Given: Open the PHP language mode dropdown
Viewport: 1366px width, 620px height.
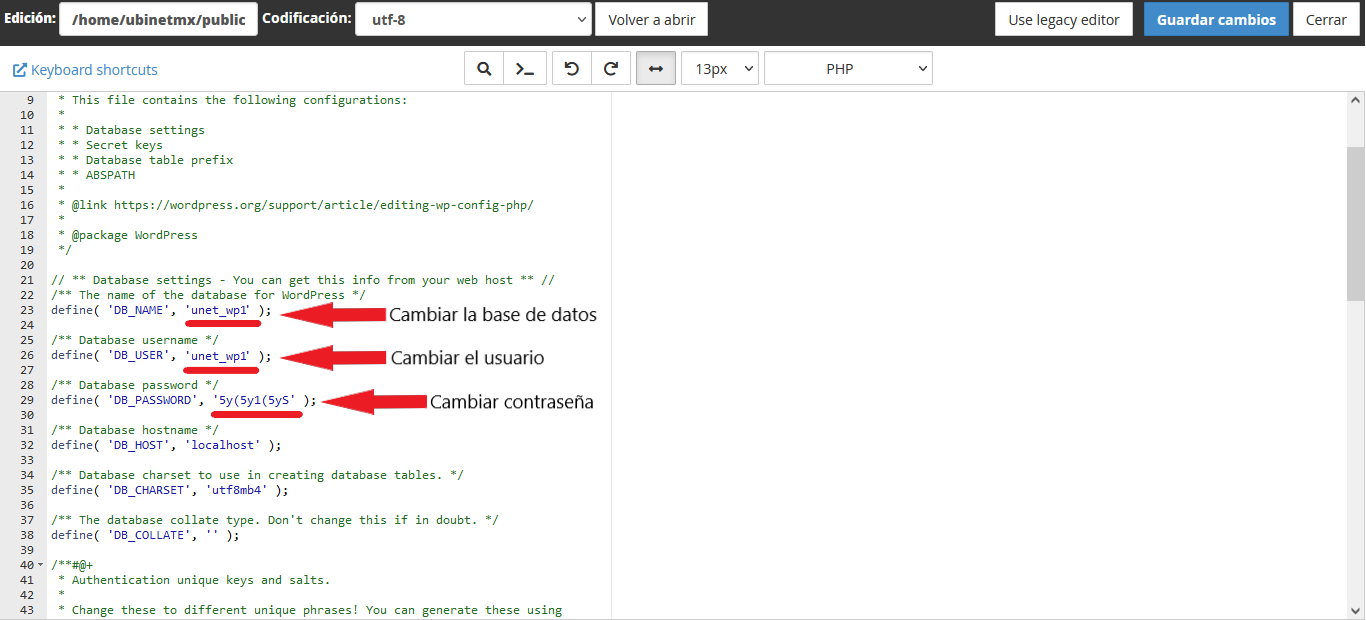Looking at the screenshot, I should 848,69.
